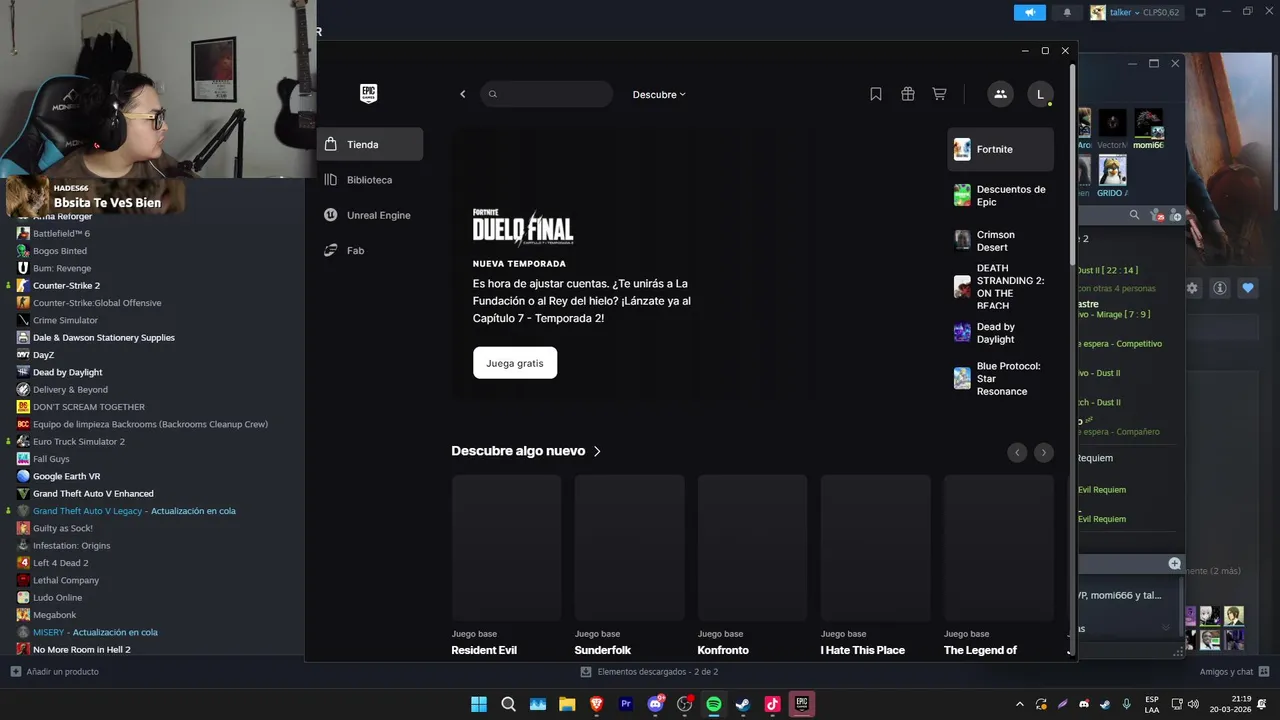Select Lethal Company in Steam library
This screenshot has height=720, width=1280.
pyautogui.click(x=65, y=580)
